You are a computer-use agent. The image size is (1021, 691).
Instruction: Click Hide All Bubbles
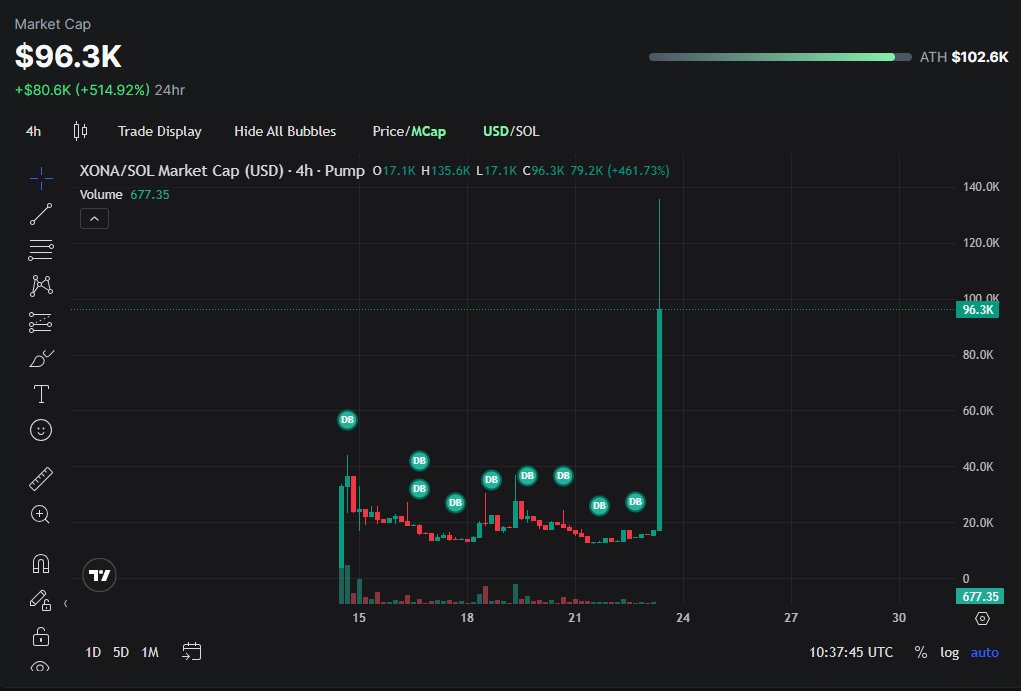click(x=285, y=132)
